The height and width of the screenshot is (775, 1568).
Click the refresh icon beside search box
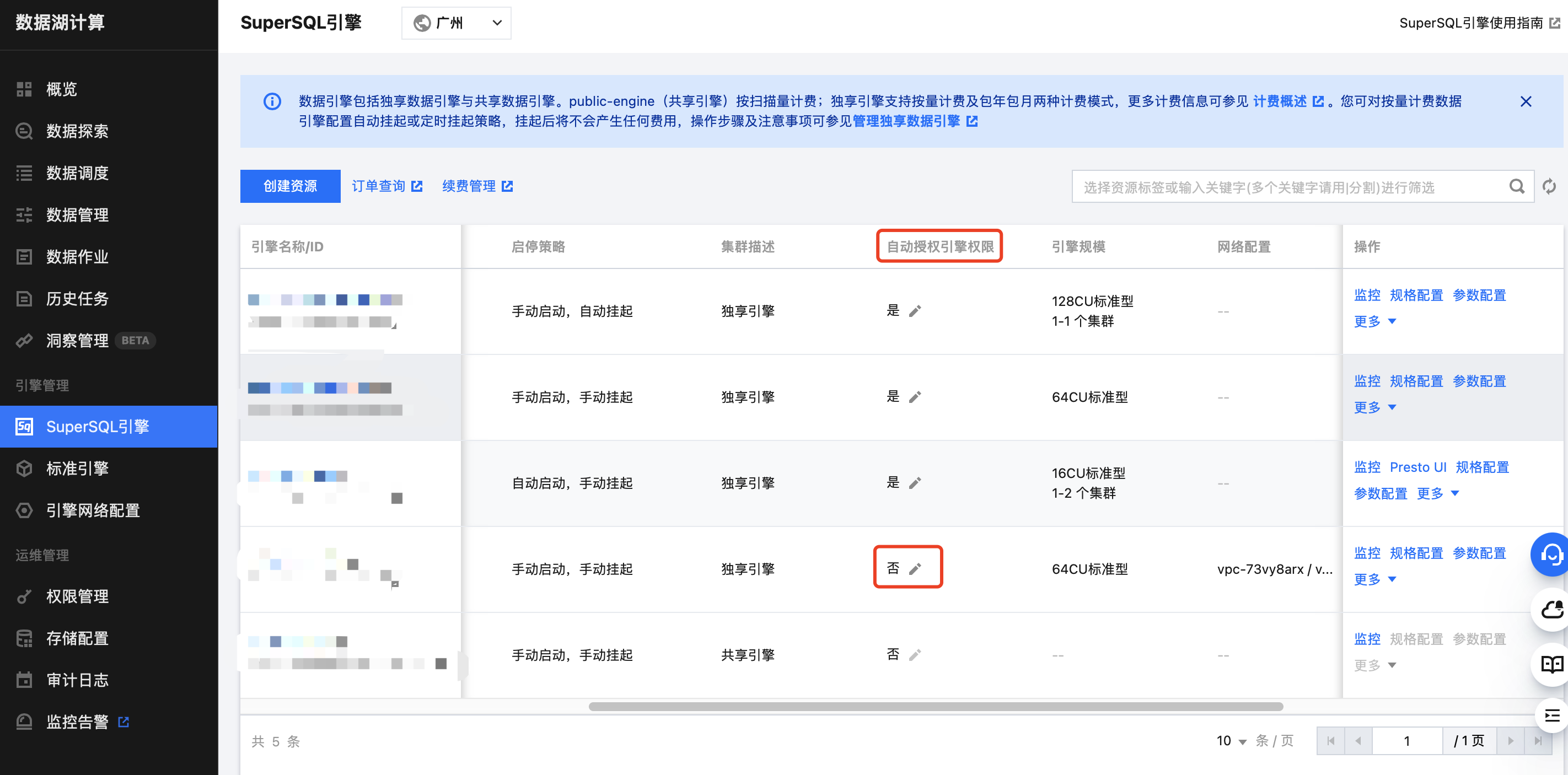point(1549,187)
